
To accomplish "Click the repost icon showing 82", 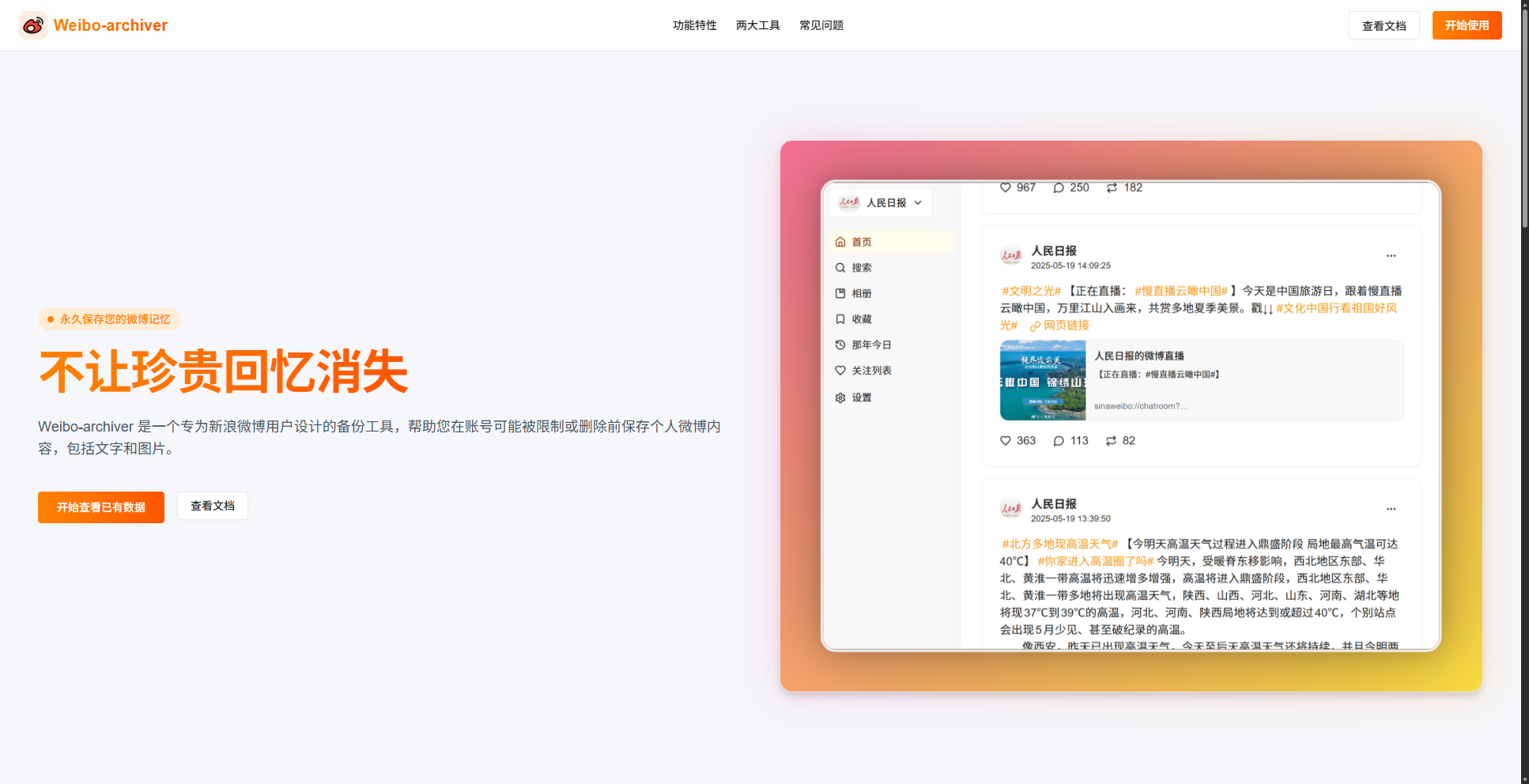I will click(x=1113, y=440).
